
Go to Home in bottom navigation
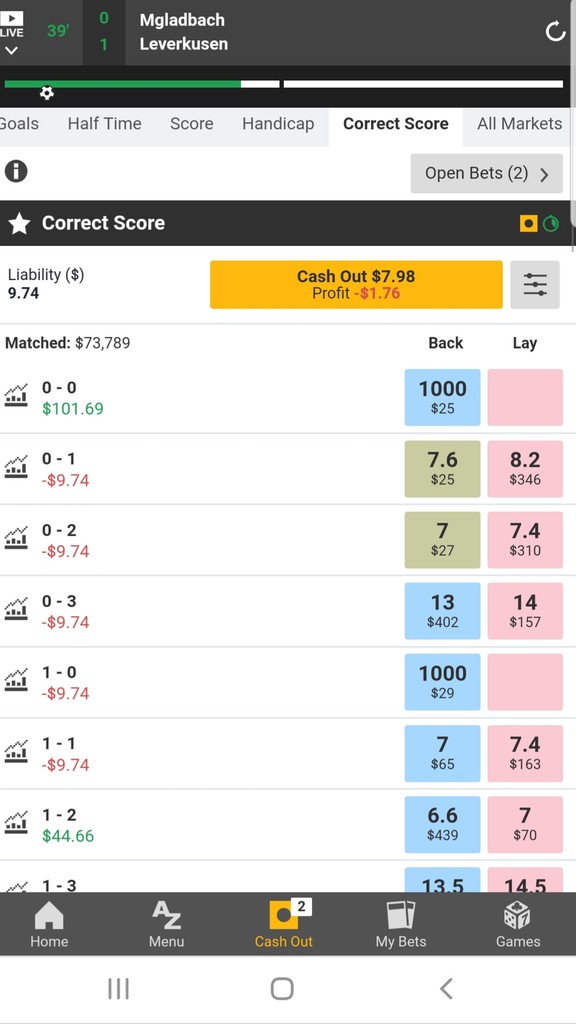coord(49,925)
